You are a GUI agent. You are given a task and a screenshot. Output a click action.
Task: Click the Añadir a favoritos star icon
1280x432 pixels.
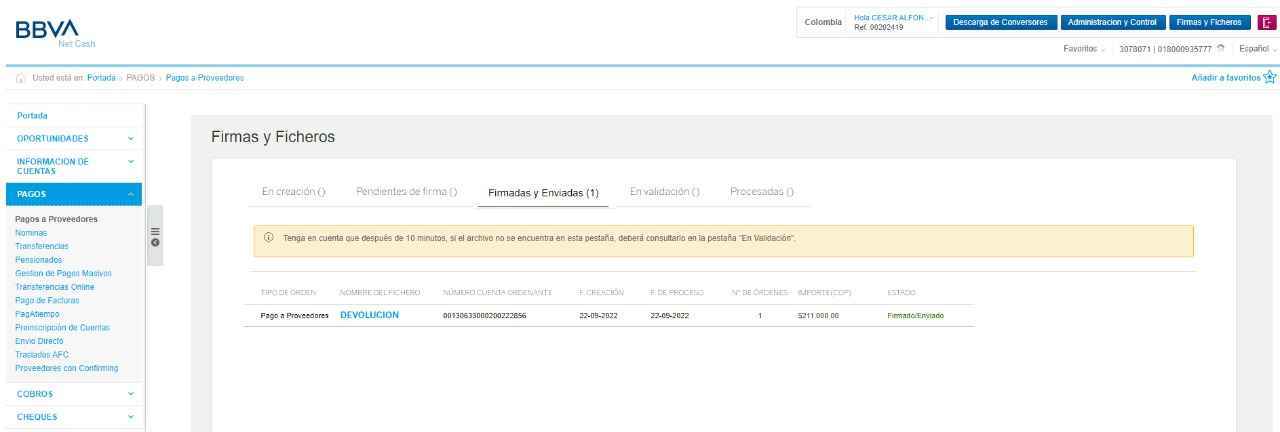1271,77
